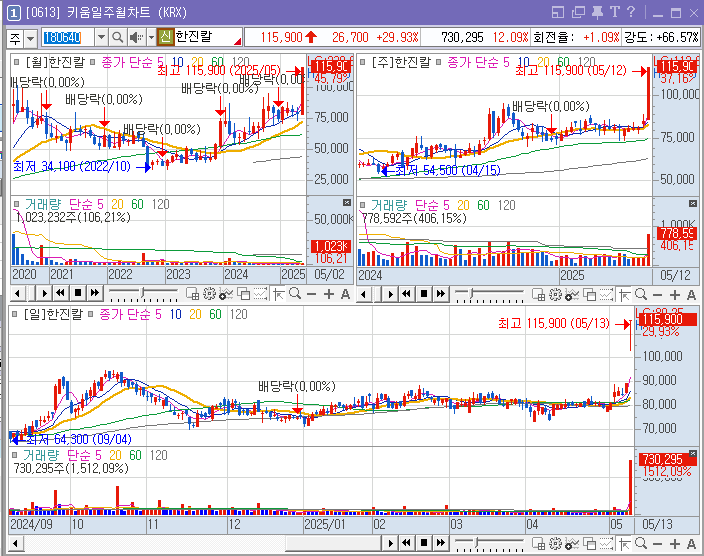Add indicator on weekly chart toolbar
The width and height of the screenshot is (704, 556).
[x=572, y=295]
